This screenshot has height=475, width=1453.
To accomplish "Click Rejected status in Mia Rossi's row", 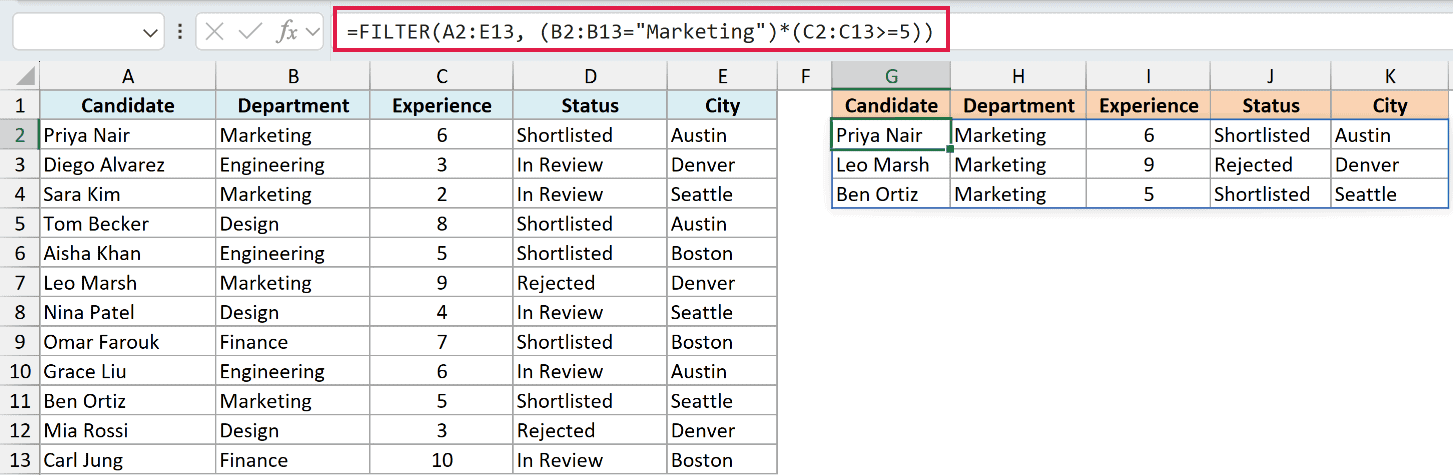I will pos(590,430).
